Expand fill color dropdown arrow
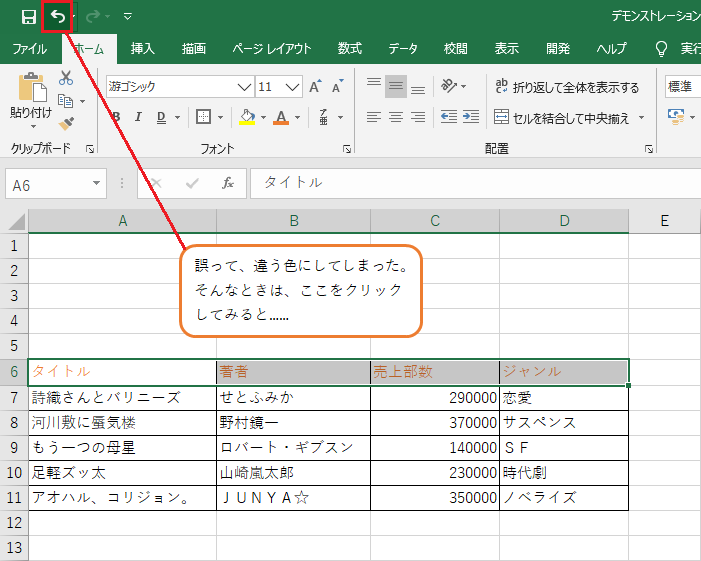This screenshot has width=701, height=561. (263, 118)
